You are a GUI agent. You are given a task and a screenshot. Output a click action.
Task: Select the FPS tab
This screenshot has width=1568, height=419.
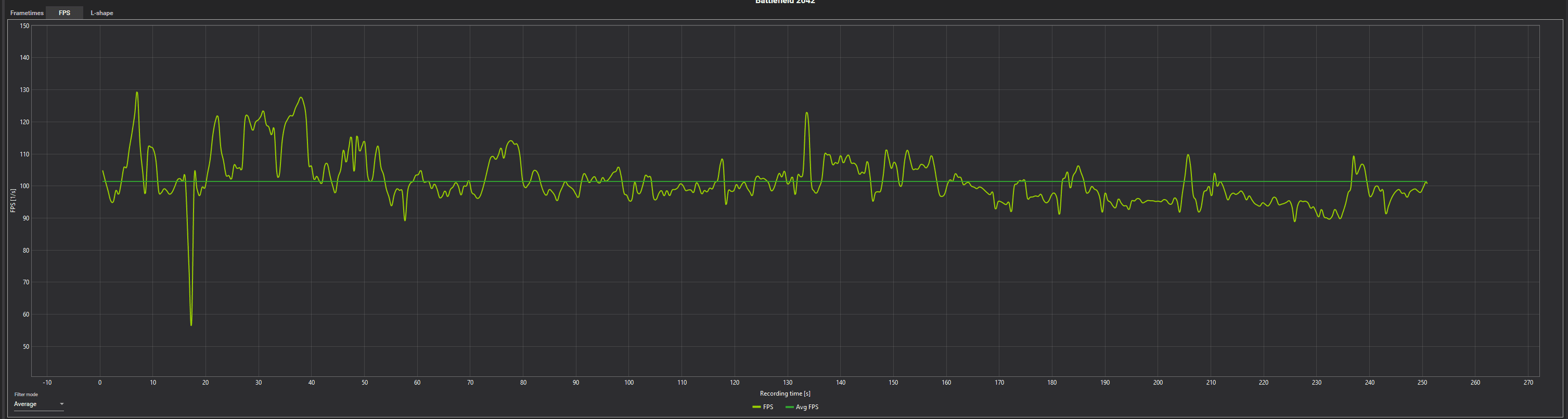pos(65,13)
